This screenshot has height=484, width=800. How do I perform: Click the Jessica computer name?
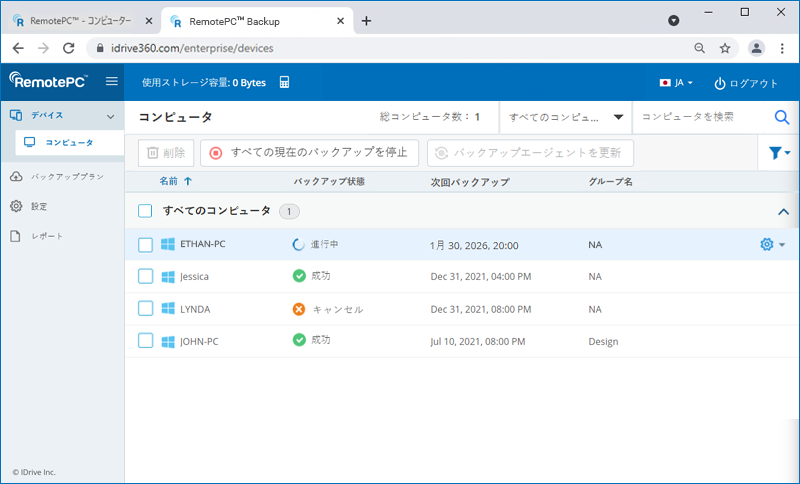click(194, 276)
